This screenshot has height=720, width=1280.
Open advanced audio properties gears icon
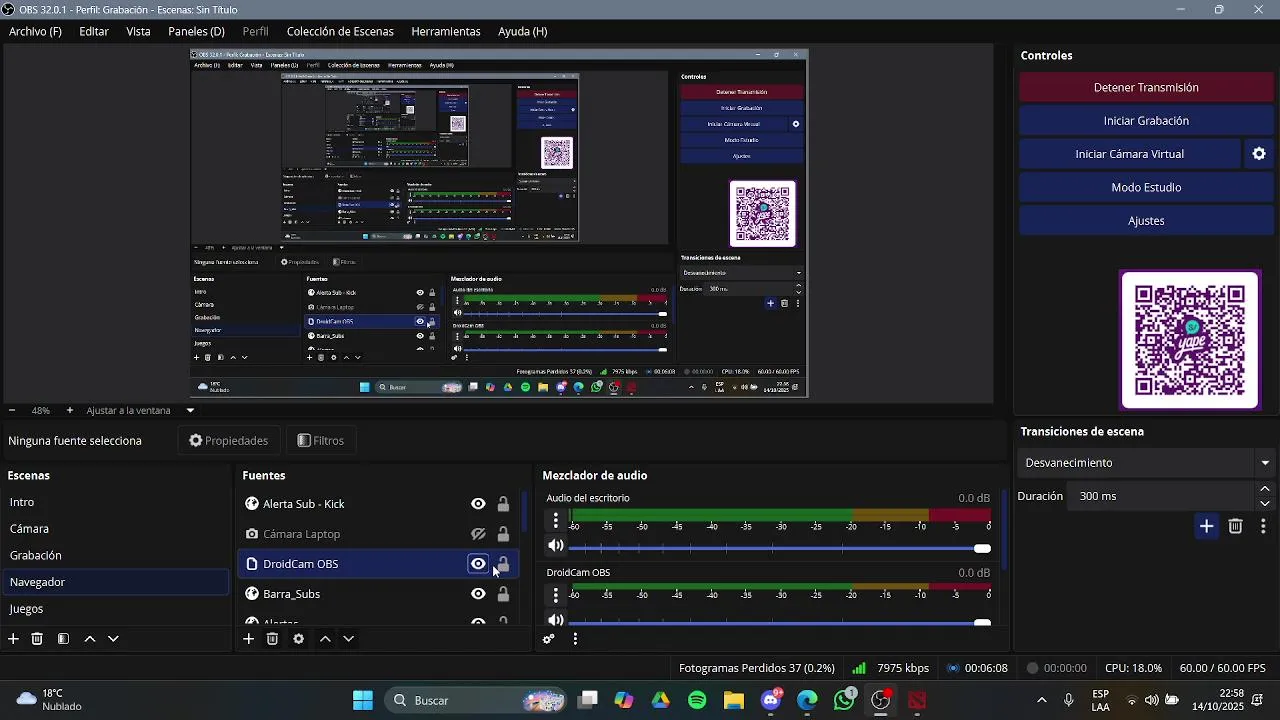click(549, 639)
